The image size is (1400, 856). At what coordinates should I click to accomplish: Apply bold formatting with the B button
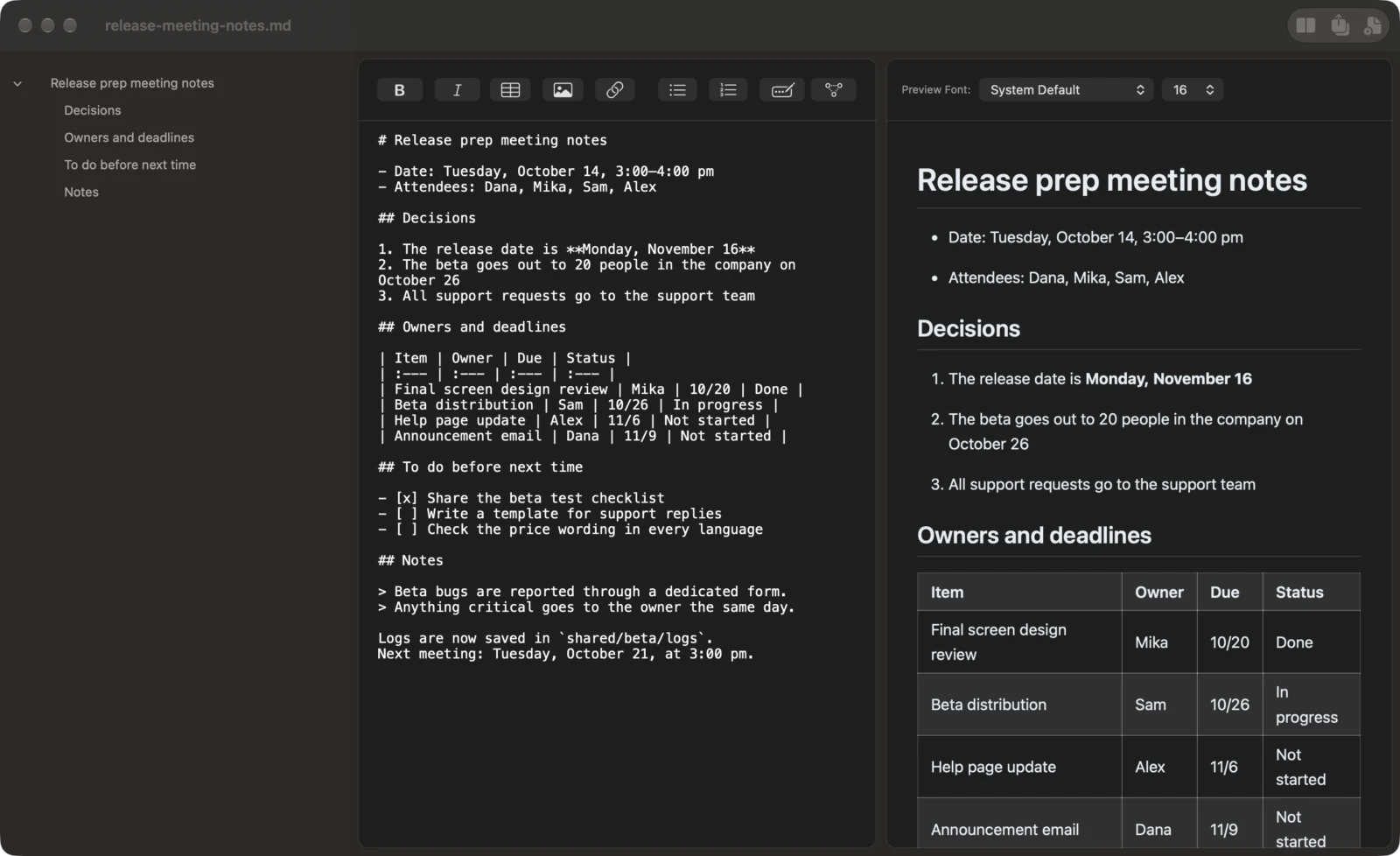(400, 90)
